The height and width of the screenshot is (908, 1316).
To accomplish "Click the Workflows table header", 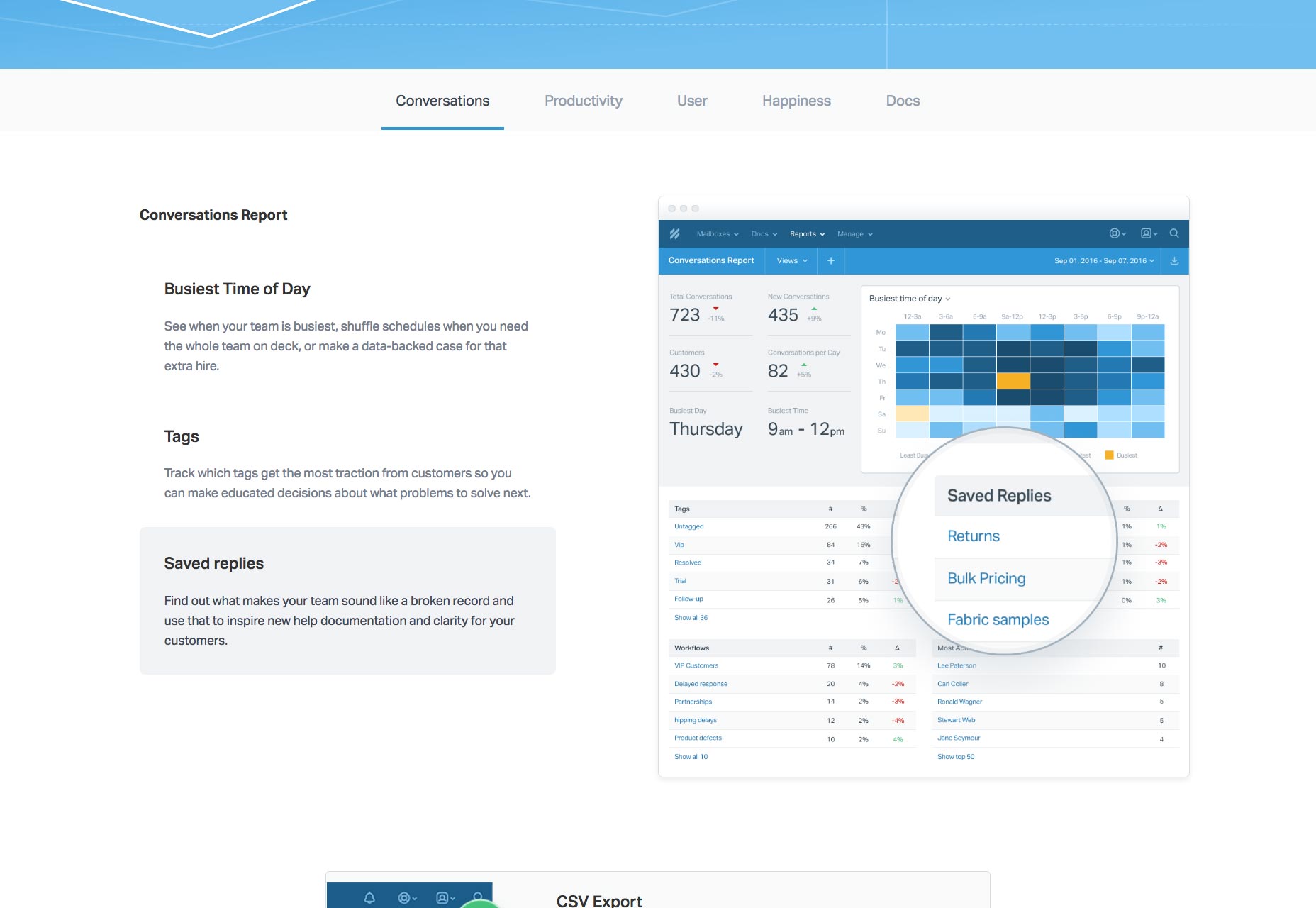I will pyautogui.click(x=691, y=648).
